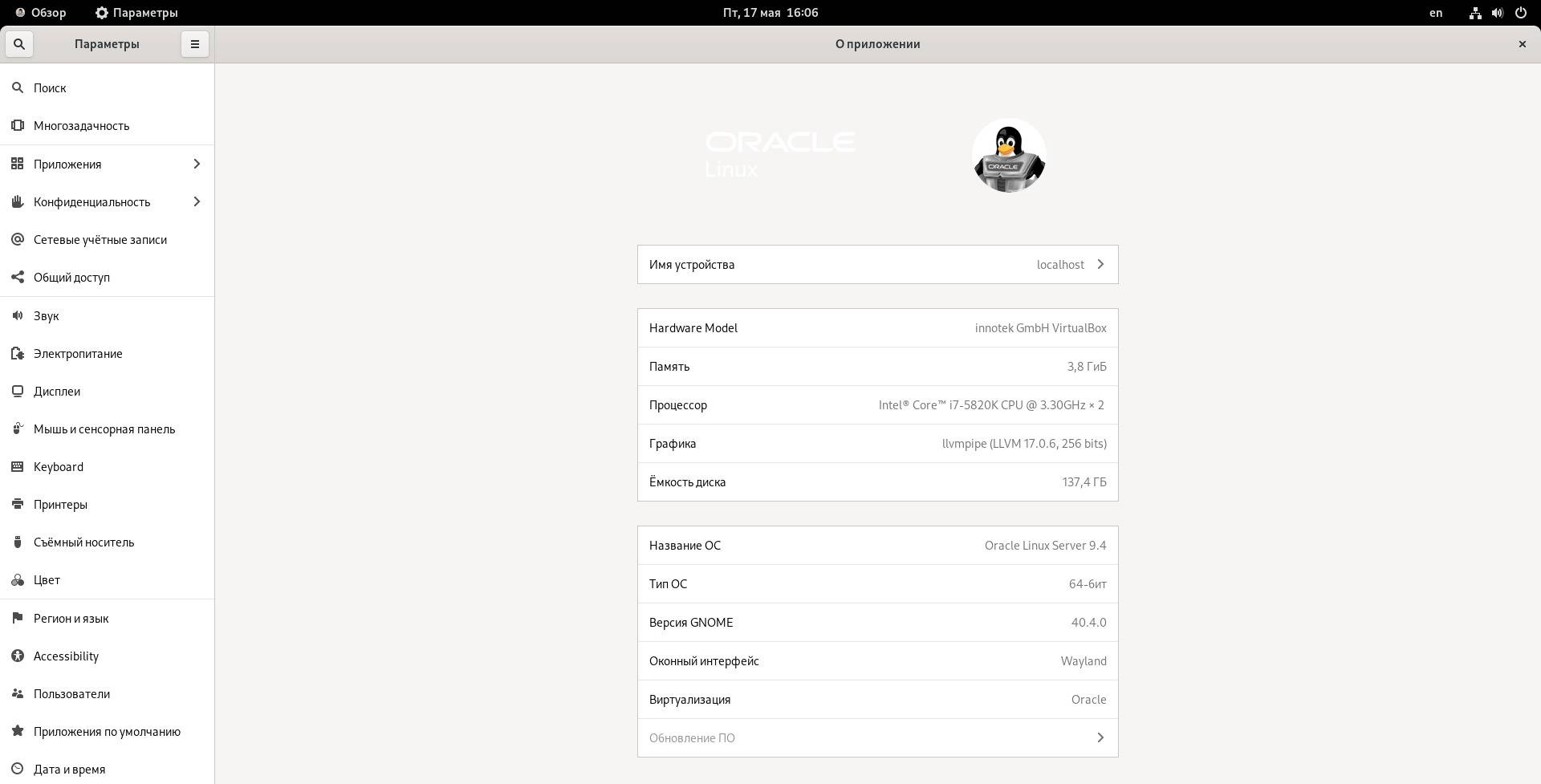Expand Приложения submenu chevron
1541x784 pixels.
click(x=197, y=164)
